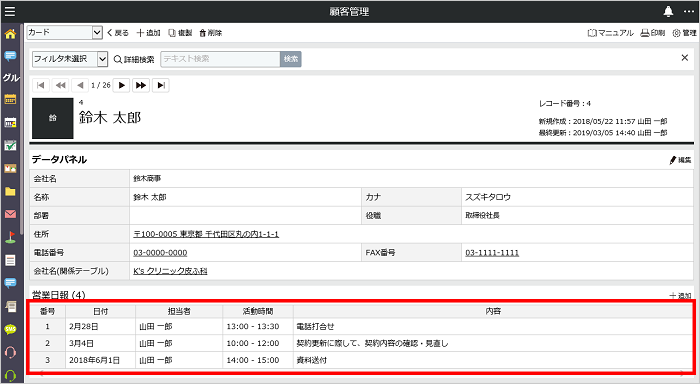700x384 pixels.
Task: Open the yellow folder sidebar icon
Action: [10, 192]
